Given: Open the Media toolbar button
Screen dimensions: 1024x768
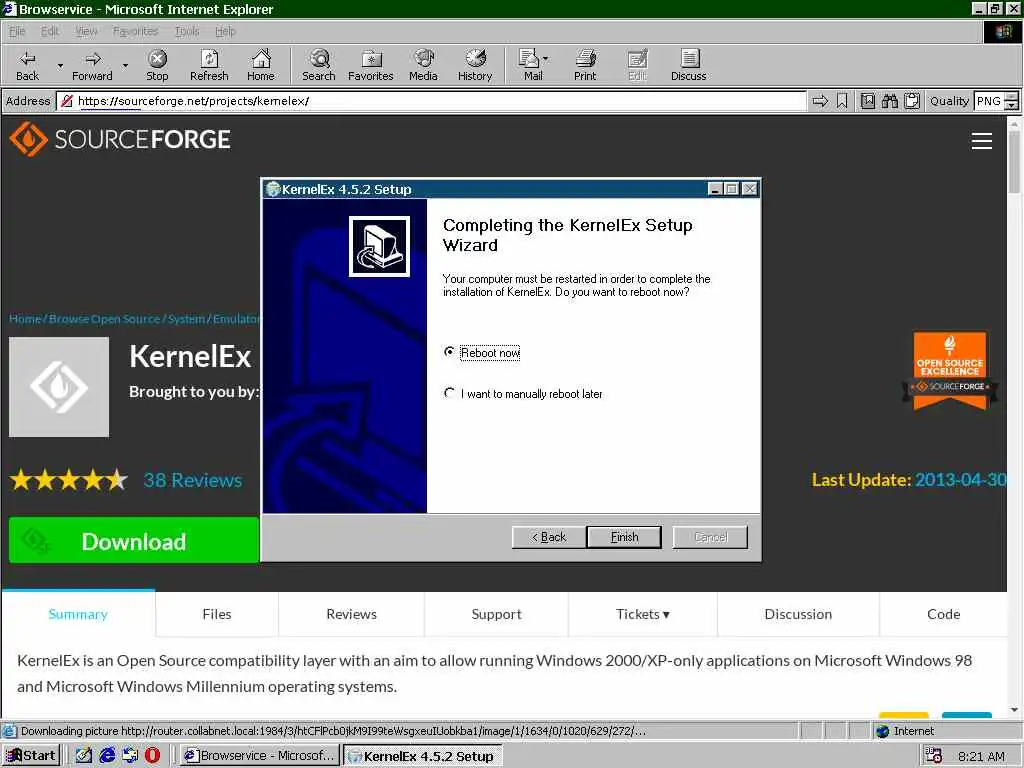Looking at the screenshot, I should 423,65.
